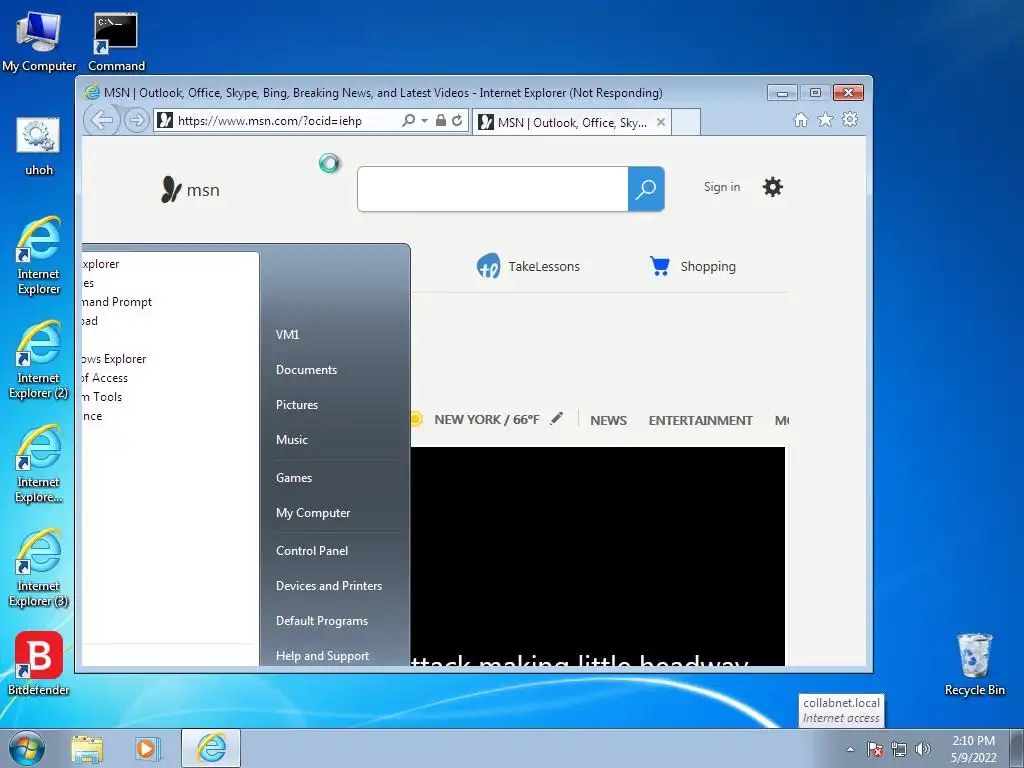Open MSN settings gear icon

[x=773, y=187]
